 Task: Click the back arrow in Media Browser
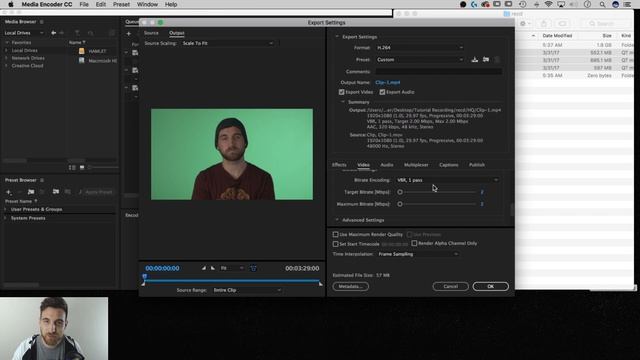53,33
